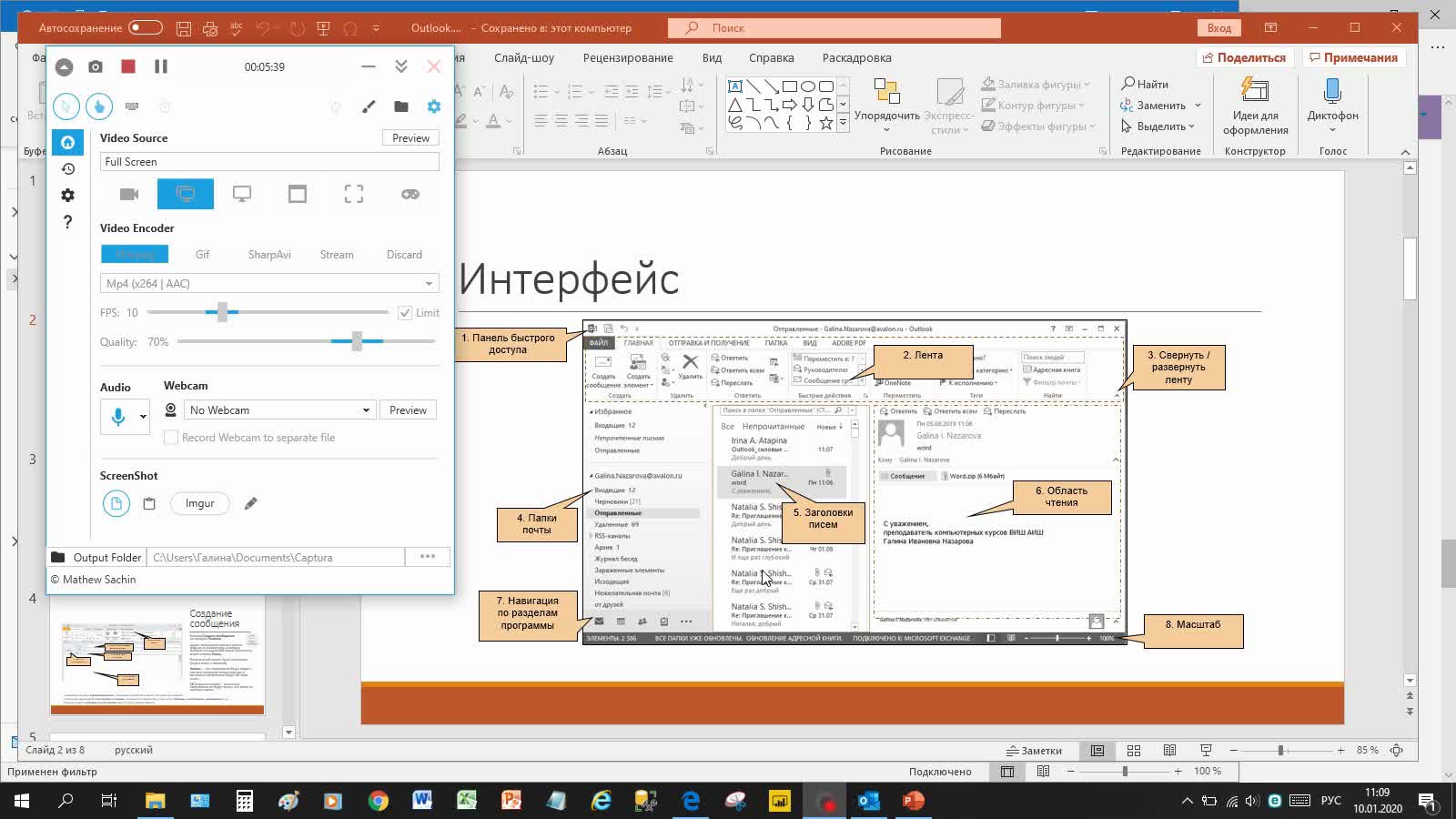1456x819 pixels.
Task: Open Mp4 (x264 | AAC) codec dropdown
Action: coord(269,284)
